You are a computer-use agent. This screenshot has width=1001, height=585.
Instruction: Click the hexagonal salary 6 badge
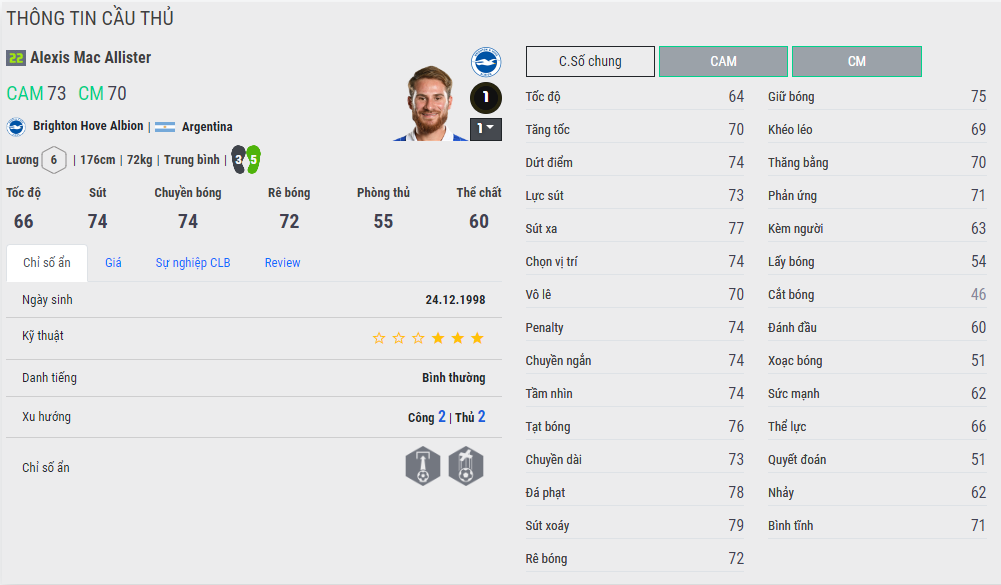(x=54, y=160)
